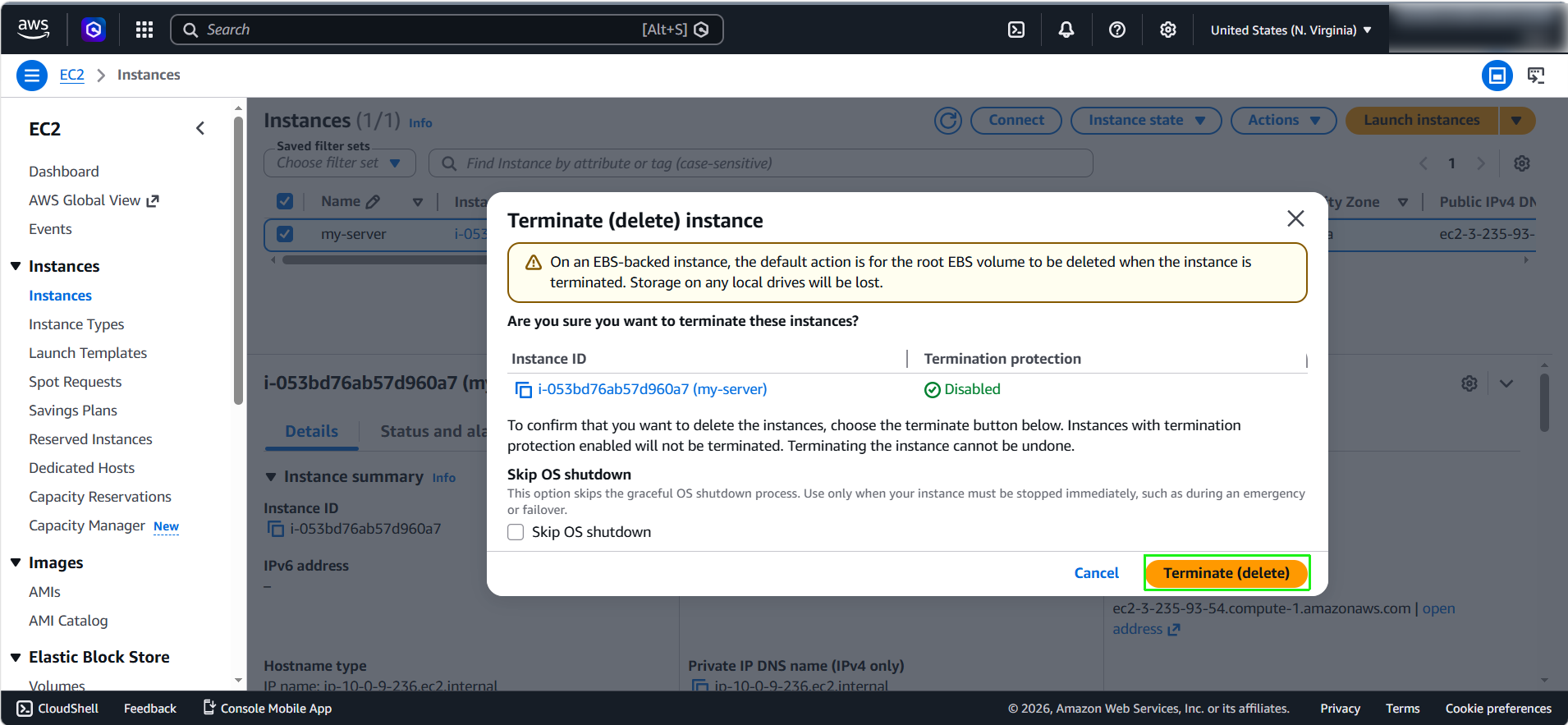Collapse the EC2 sidebar with the arrow
The image size is (1568, 725).
200,128
